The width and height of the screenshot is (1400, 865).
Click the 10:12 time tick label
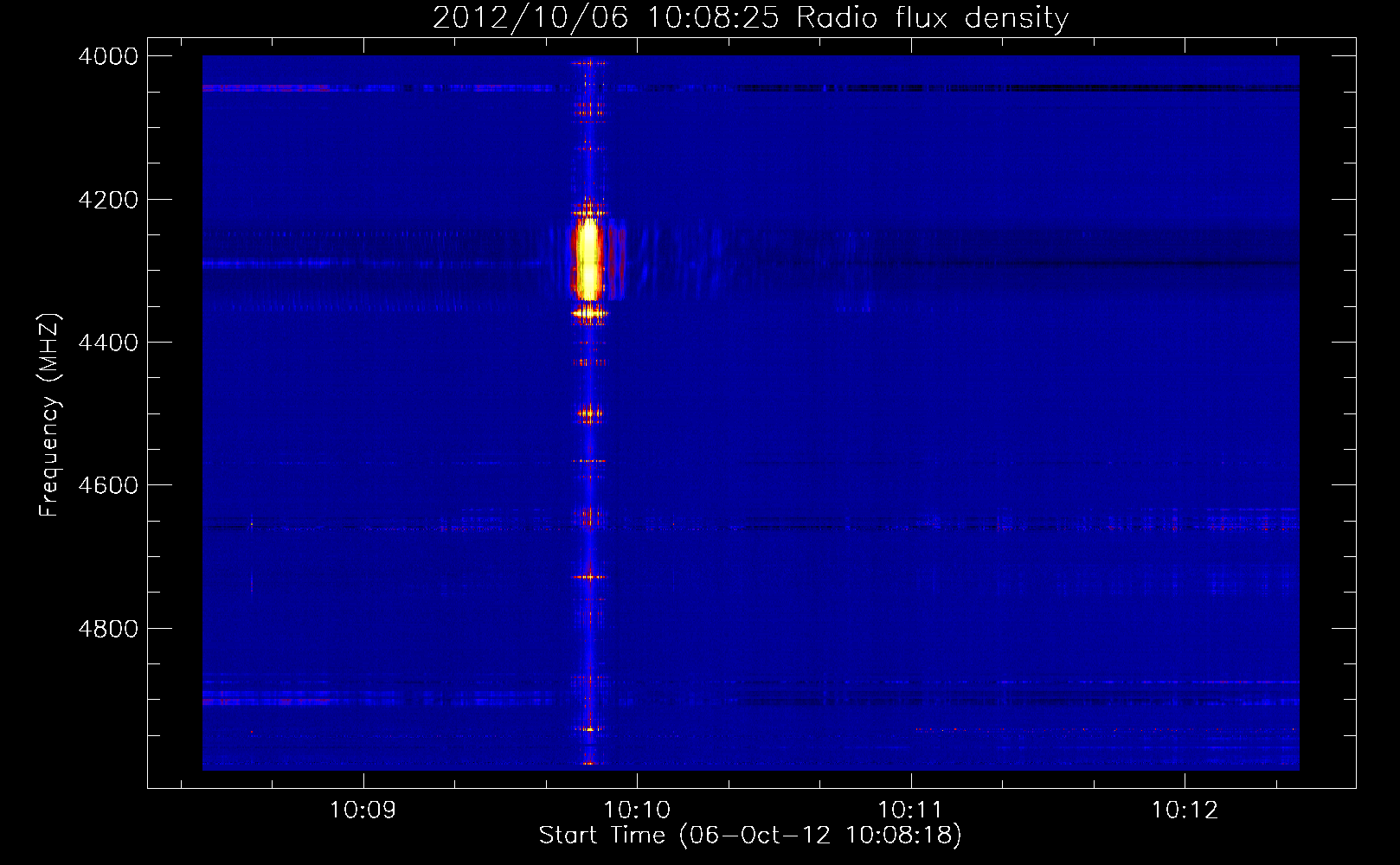[1185, 811]
